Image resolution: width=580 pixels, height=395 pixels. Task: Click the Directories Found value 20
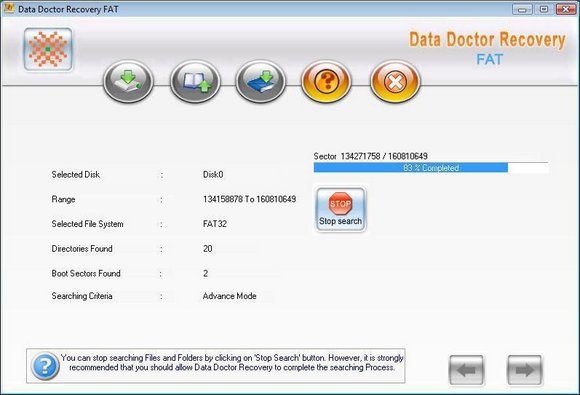(x=208, y=249)
